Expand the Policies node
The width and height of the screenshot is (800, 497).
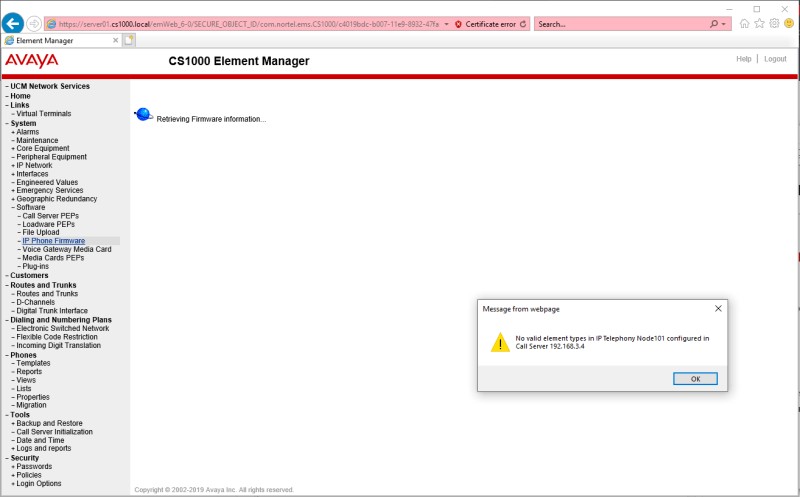tap(13, 475)
